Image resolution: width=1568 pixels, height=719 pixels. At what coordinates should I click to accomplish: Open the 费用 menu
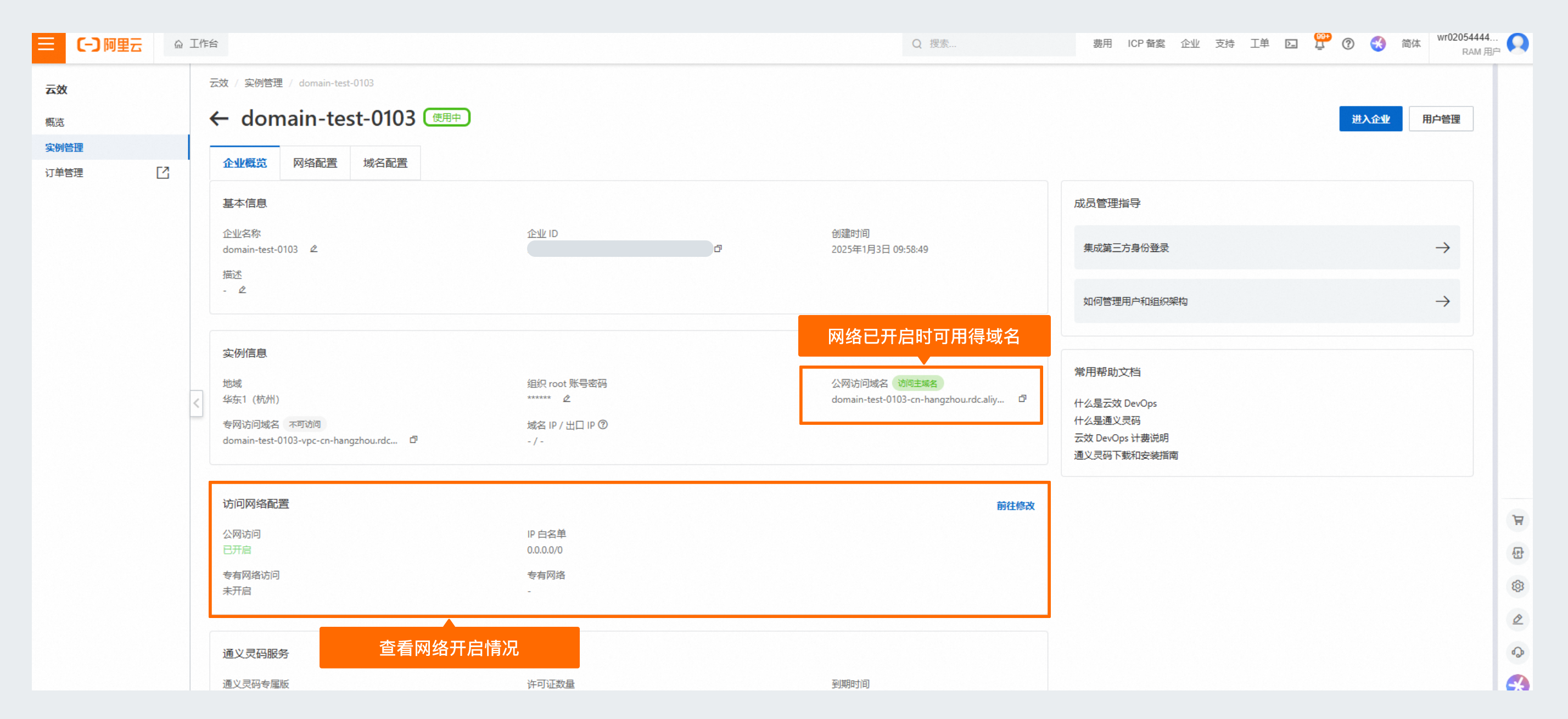(x=1102, y=44)
